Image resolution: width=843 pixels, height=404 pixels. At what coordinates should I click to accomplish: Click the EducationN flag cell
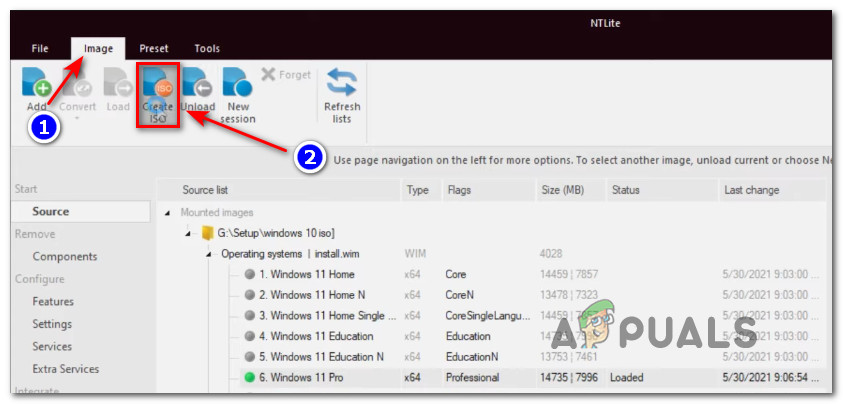[472, 357]
